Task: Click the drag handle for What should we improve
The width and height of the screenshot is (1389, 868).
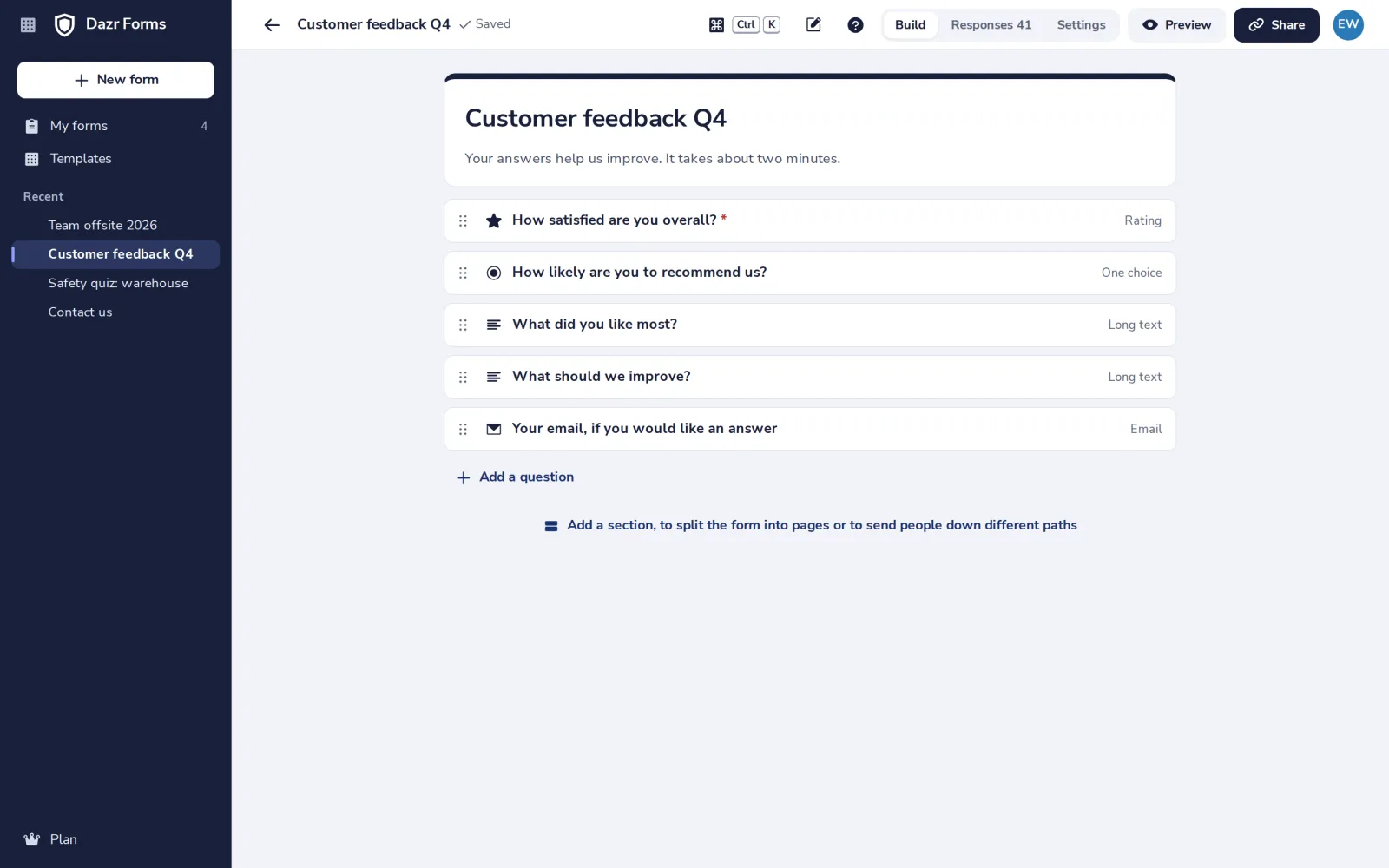Action: tap(463, 378)
